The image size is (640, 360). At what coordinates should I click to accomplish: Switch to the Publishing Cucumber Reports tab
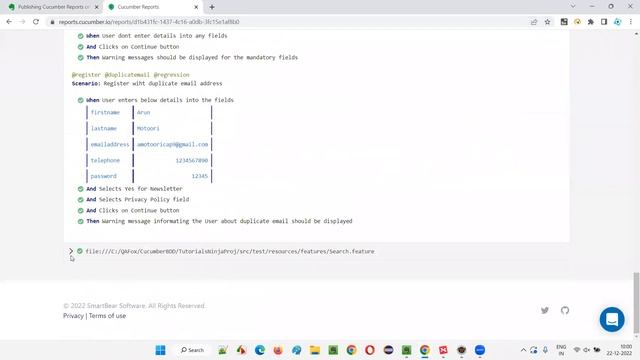[53, 7]
